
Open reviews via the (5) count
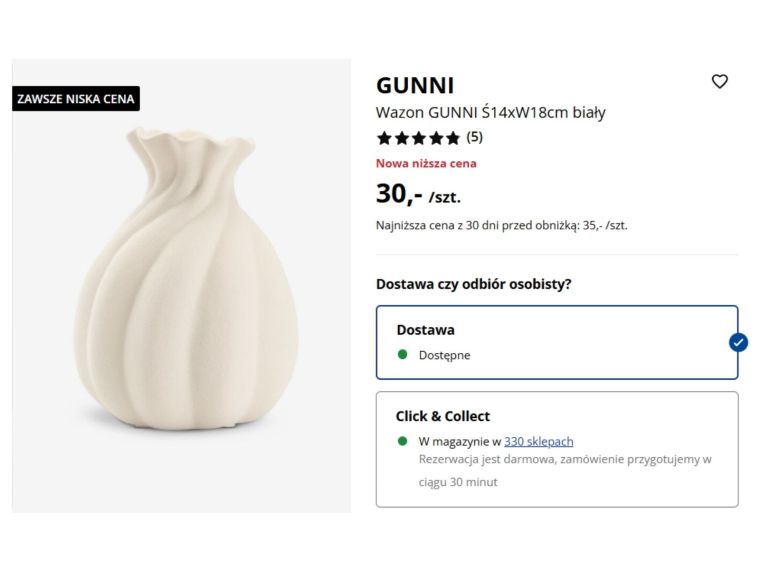coord(474,137)
